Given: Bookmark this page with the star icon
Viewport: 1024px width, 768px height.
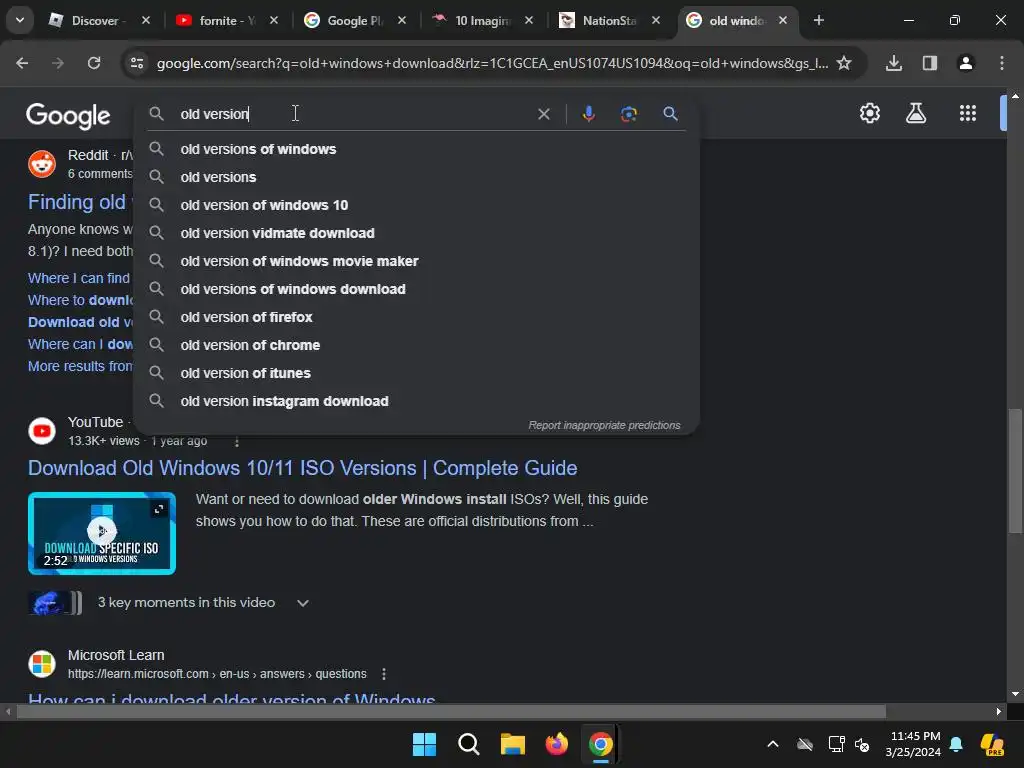Looking at the screenshot, I should tap(844, 63).
